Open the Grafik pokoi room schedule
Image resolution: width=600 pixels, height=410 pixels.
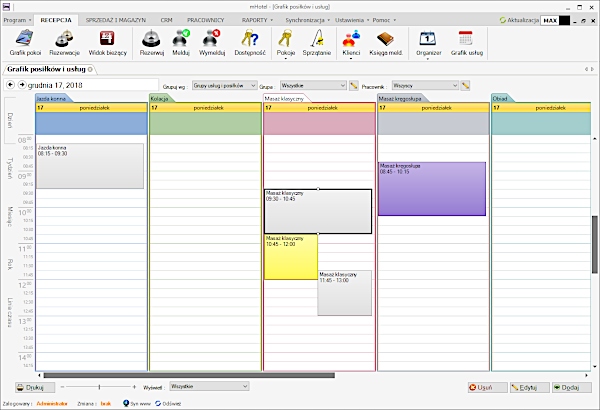(x=23, y=41)
